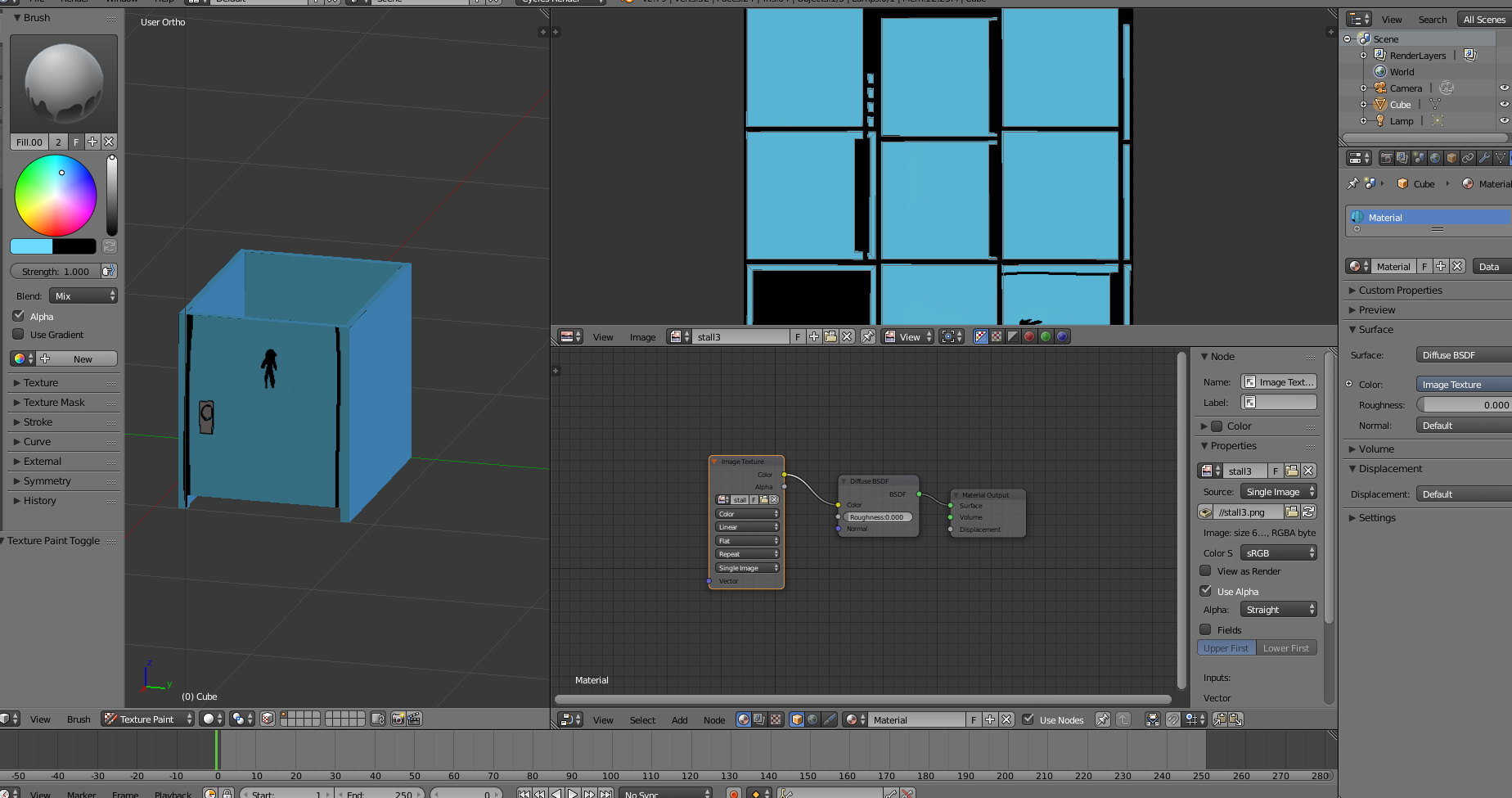The width and height of the screenshot is (1512, 798).
Task: Select the Upper First field order
Action: [x=1226, y=647]
